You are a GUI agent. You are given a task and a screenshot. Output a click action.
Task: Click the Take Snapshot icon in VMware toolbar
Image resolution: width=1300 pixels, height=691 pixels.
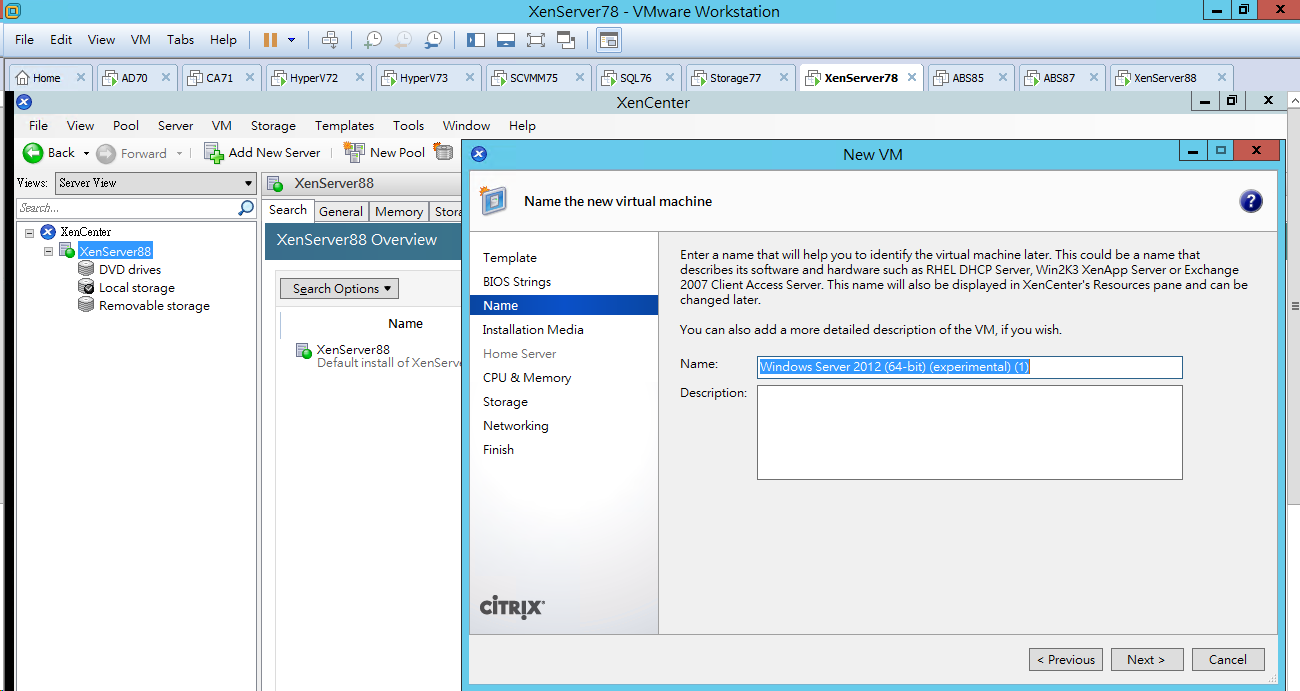[x=372, y=40]
